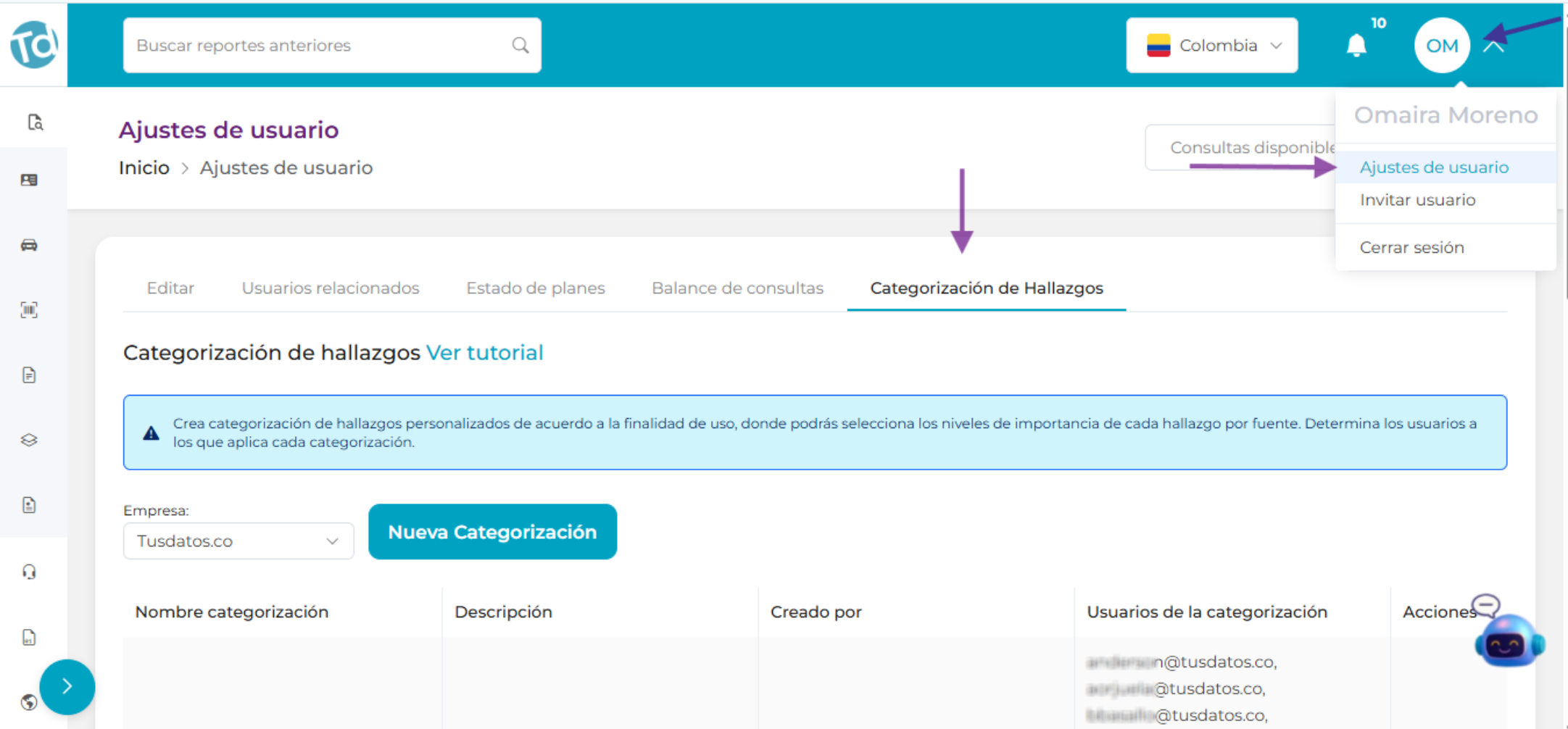Click the notification count badge 10
Viewport: 1568px width, 729px height.
pos(1378,23)
